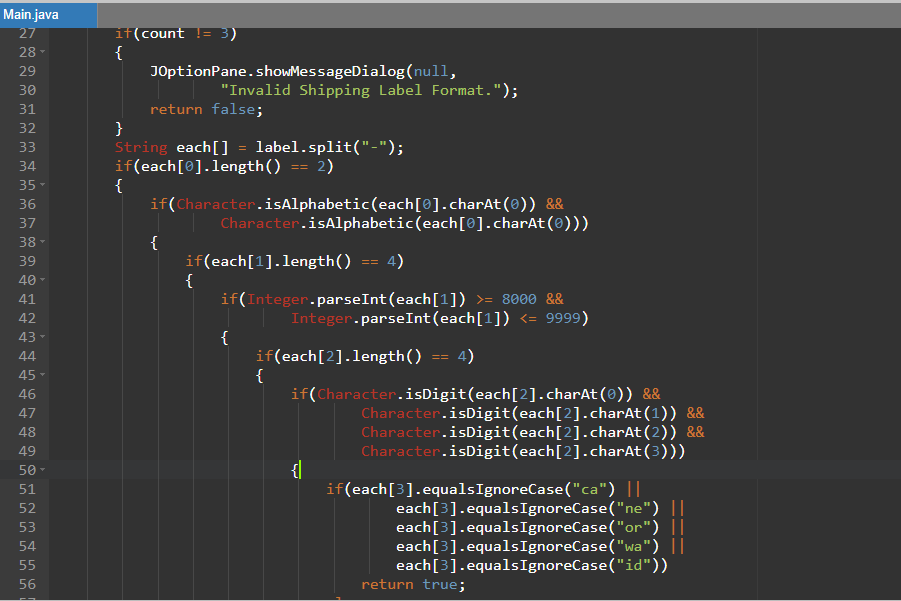This screenshot has height=601, width=901.
Task: Click line number 41 in the gutter
Action: [x=27, y=299]
